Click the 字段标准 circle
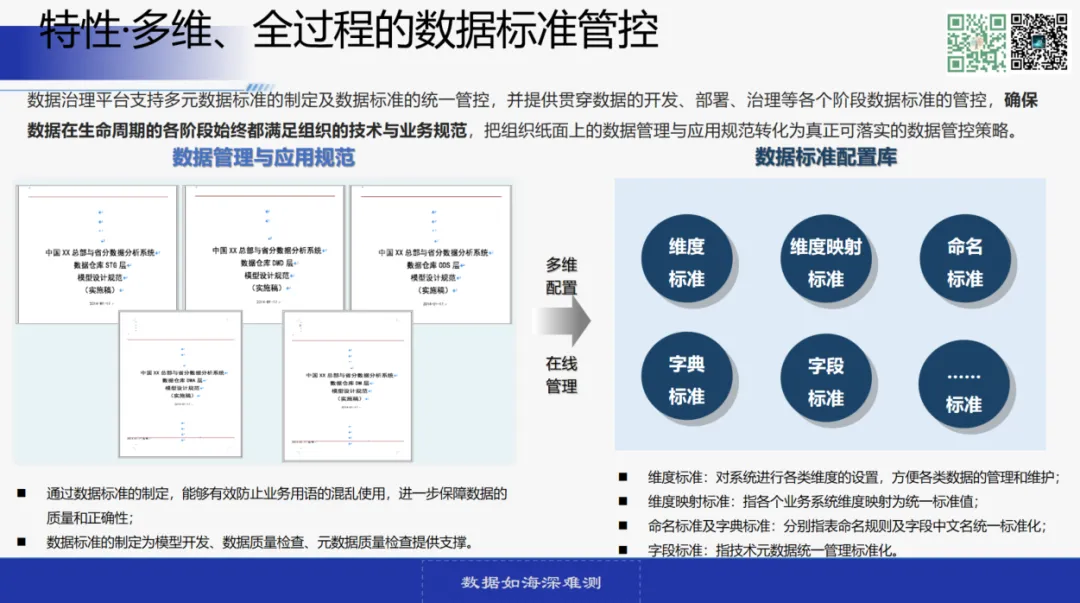The height and width of the screenshot is (603, 1080). click(x=826, y=380)
